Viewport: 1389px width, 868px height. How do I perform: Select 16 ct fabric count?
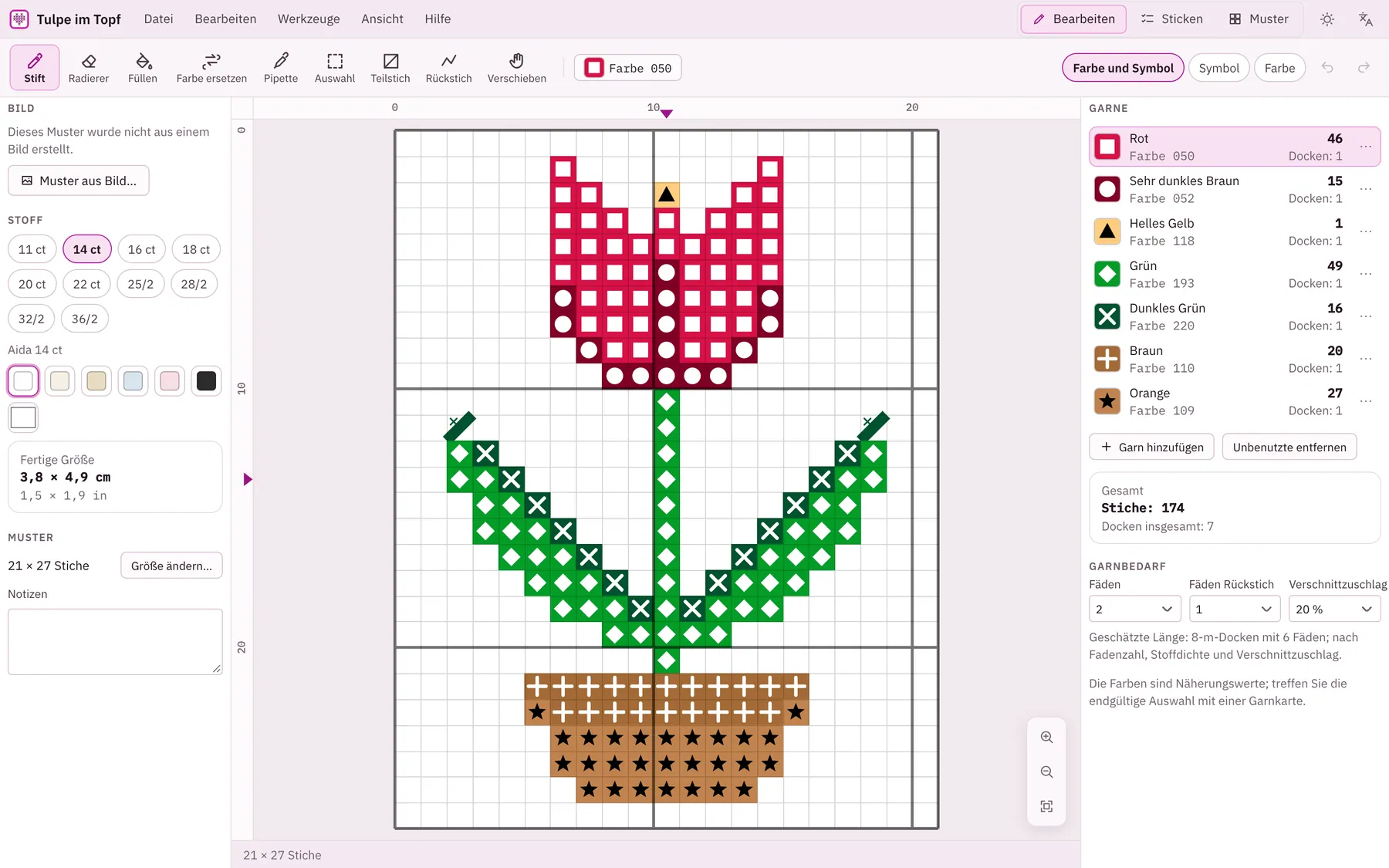[x=141, y=249]
